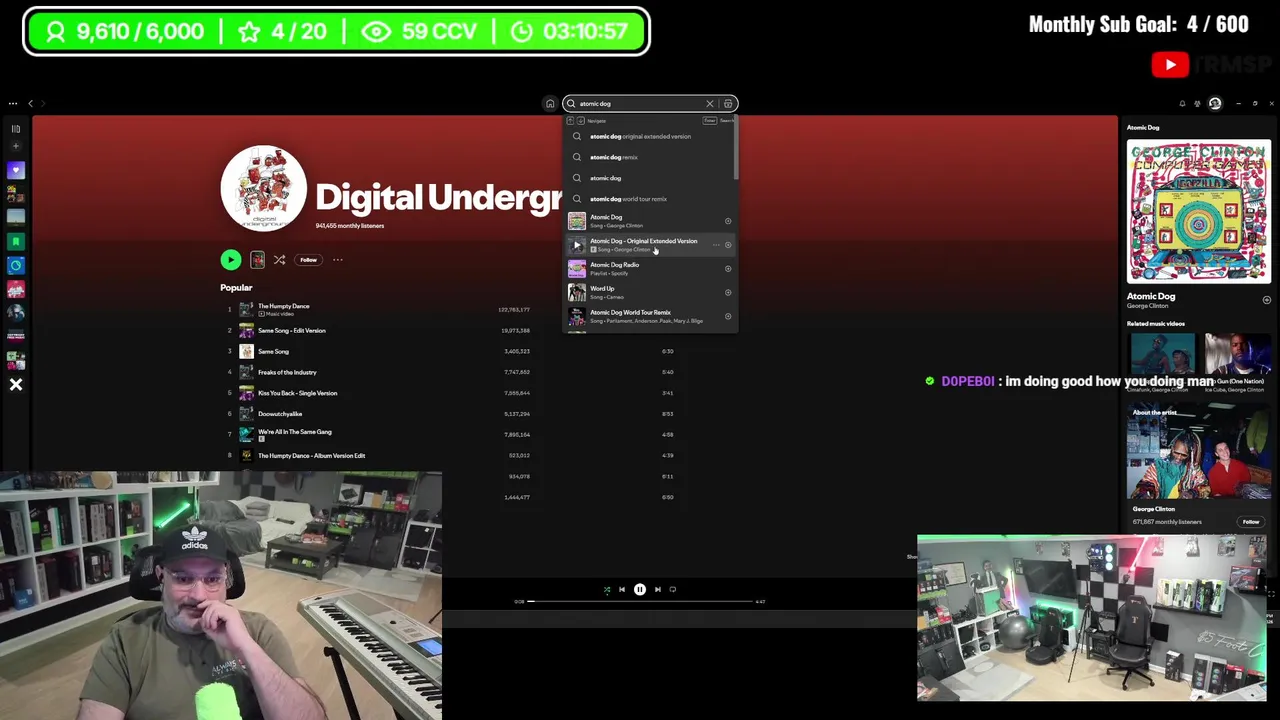This screenshot has height=720, width=1280.
Task: Open the Ice Cube related music video thumbnail
Action: coord(1237,354)
